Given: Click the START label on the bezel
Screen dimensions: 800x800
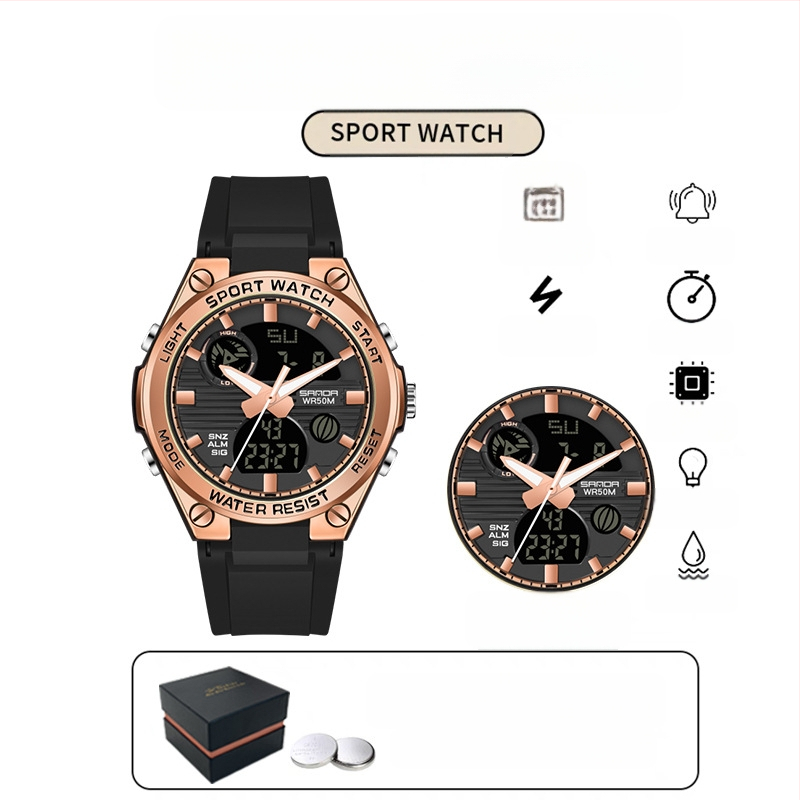Looking at the screenshot, I should click(x=368, y=342).
